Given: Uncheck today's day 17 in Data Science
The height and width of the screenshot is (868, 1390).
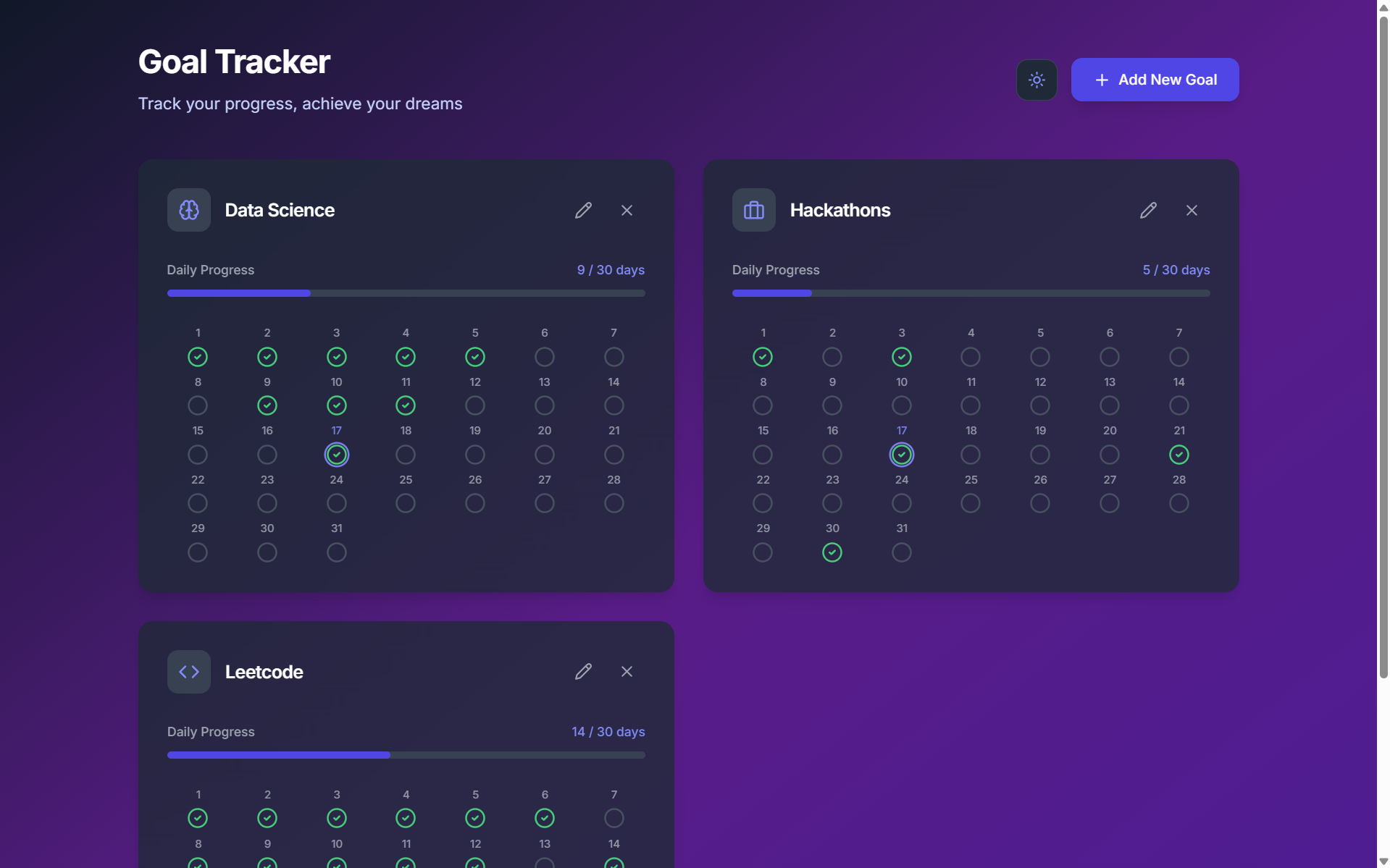Looking at the screenshot, I should coord(337,455).
